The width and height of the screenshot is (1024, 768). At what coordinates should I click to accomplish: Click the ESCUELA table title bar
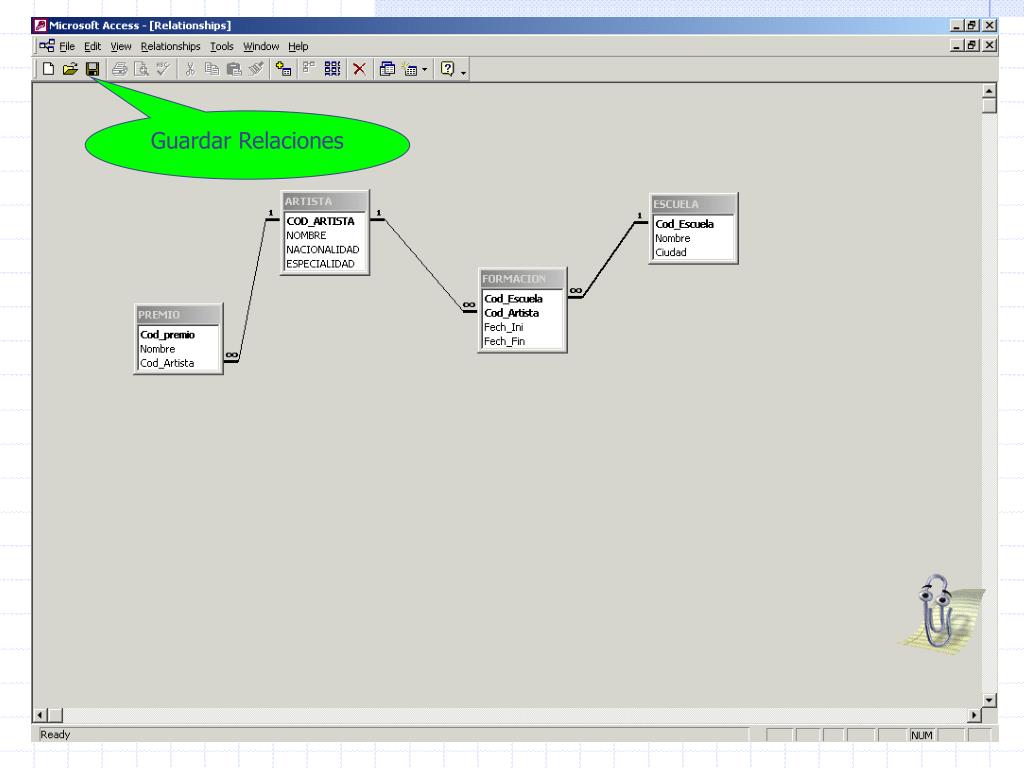pos(693,204)
